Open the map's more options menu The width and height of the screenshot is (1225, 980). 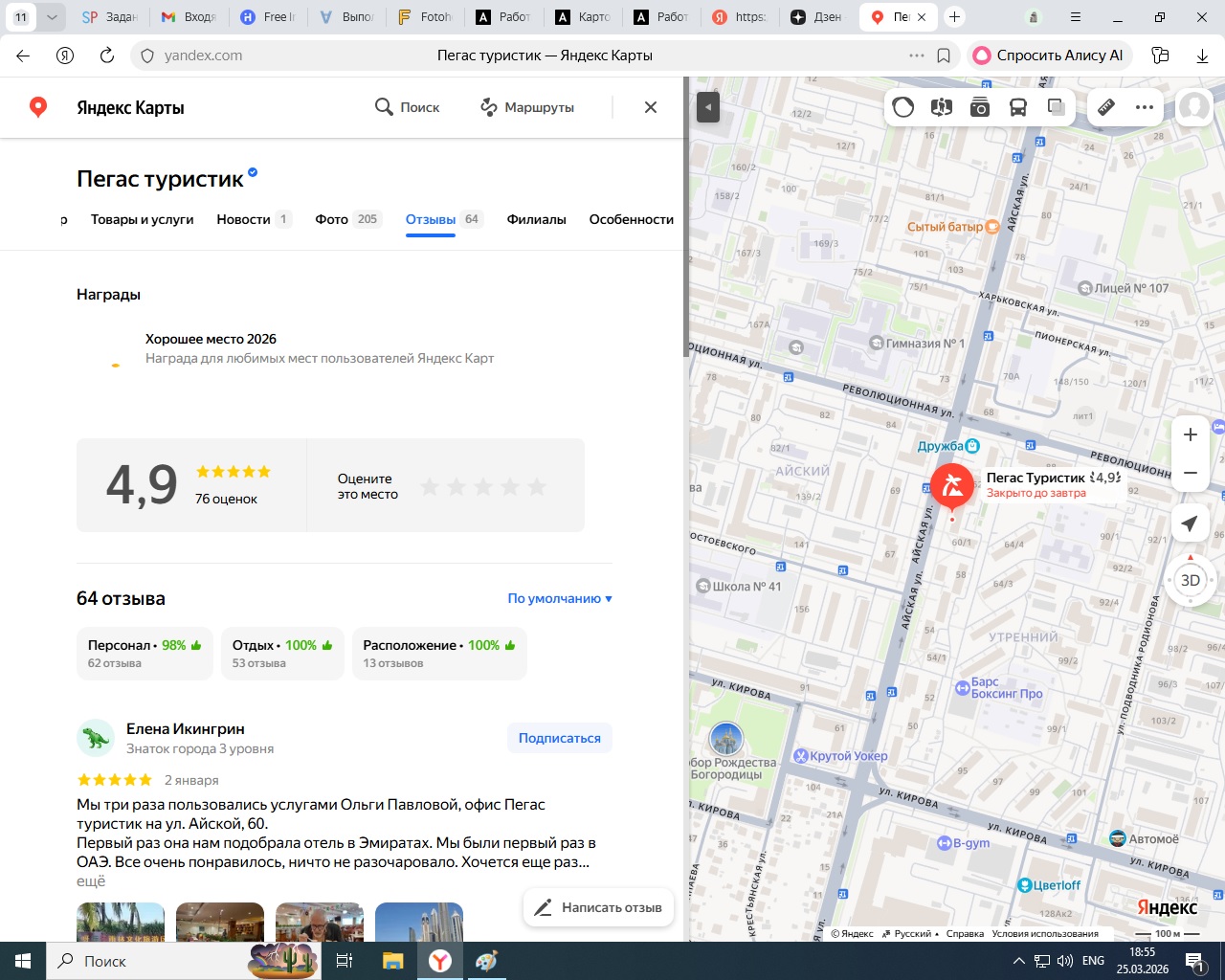pyautogui.click(x=1145, y=107)
